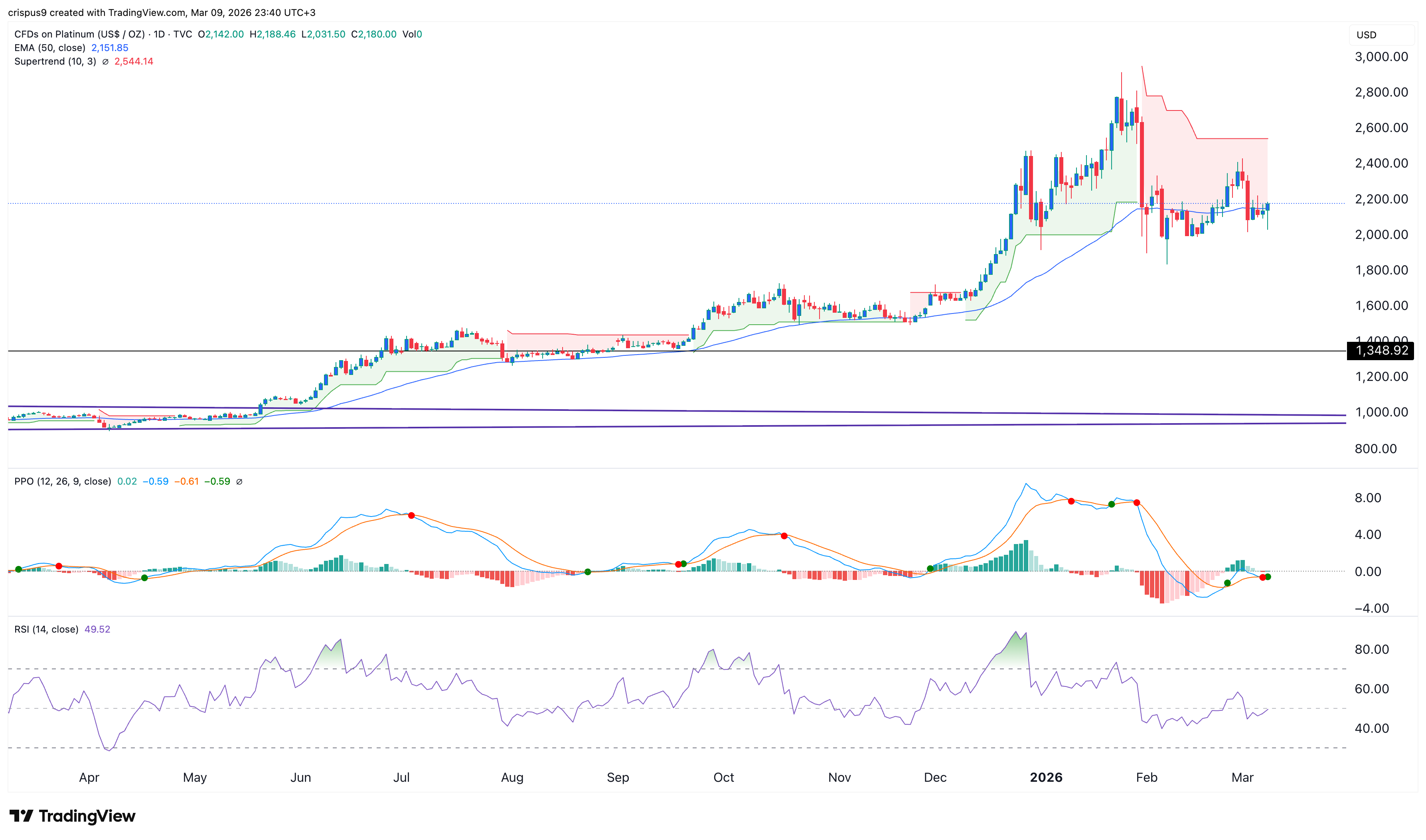Click the black 1,348.92 price label
This screenshot has width=1426, height=840.
tap(1381, 351)
